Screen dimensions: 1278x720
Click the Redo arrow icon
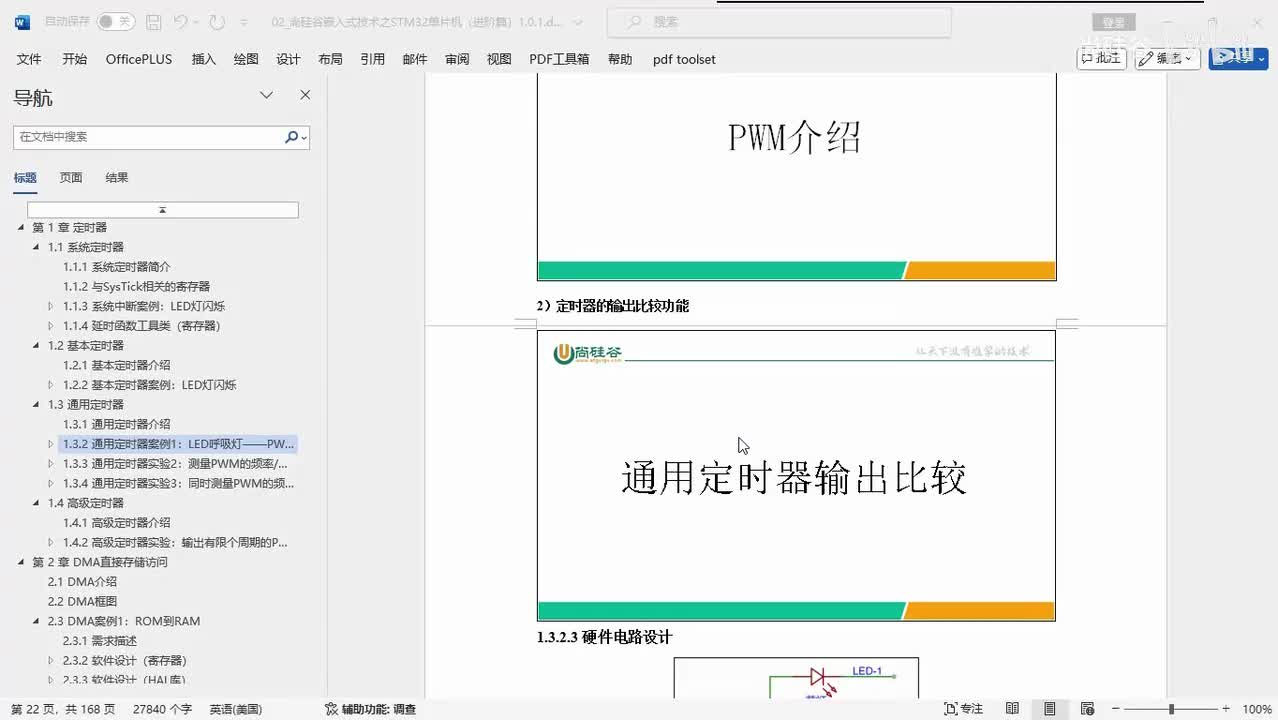(x=218, y=21)
